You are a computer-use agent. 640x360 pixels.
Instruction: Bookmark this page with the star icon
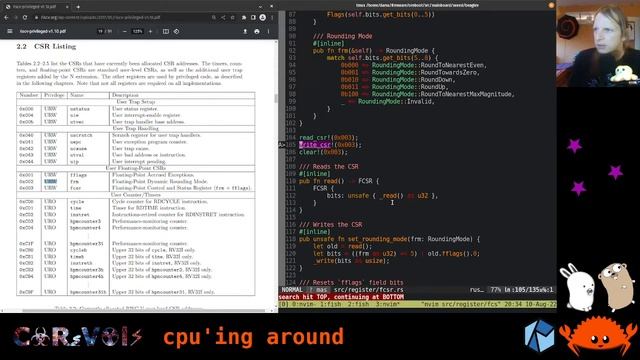pyautogui.click(x=233, y=18)
